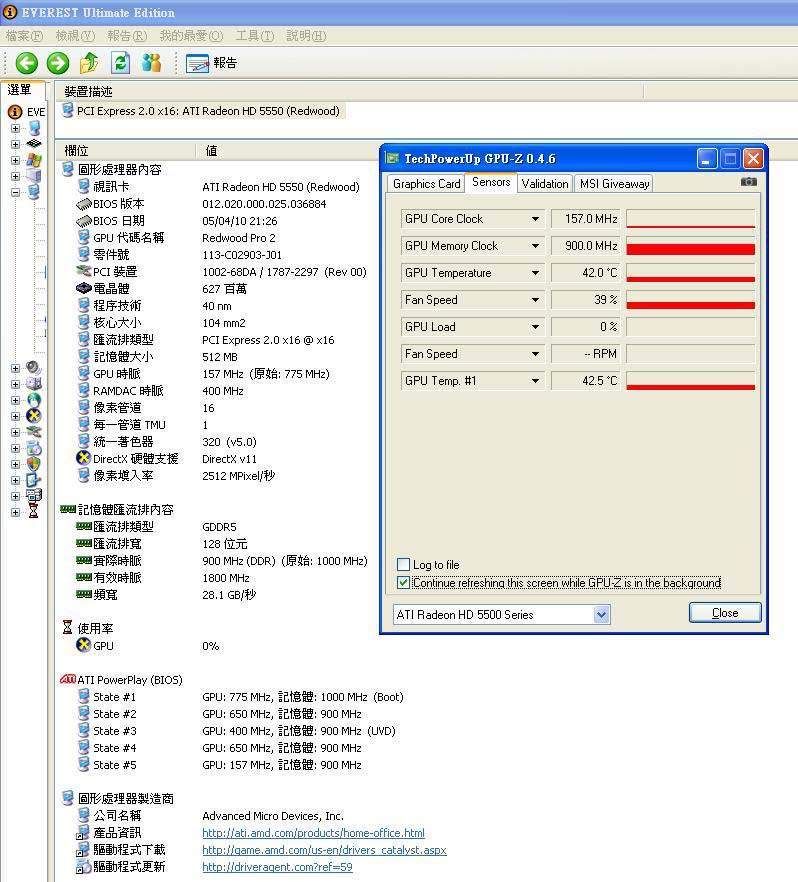The width and height of the screenshot is (798, 882).
Task: Open the ati.amd.com products link
Action: click(x=313, y=832)
